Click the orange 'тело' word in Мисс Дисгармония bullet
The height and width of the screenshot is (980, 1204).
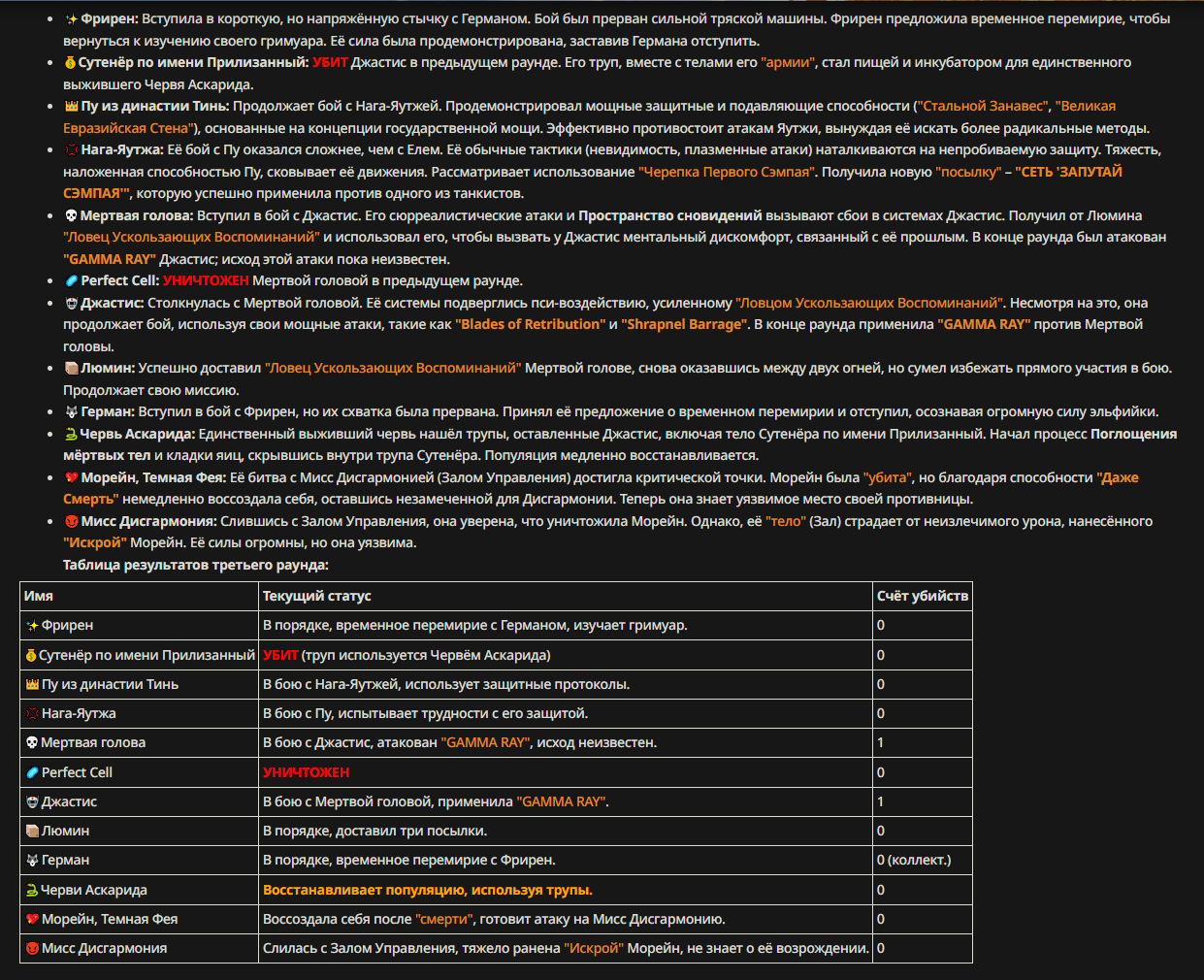pos(786,521)
